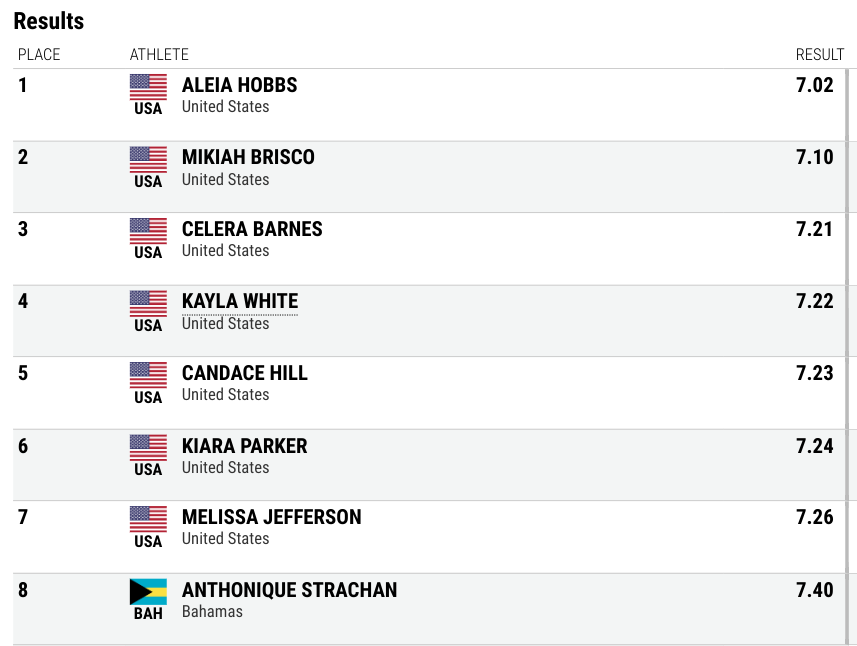Open Anthonique Strachan athlete profile
This screenshot has width=857, height=646.
pos(290,590)
